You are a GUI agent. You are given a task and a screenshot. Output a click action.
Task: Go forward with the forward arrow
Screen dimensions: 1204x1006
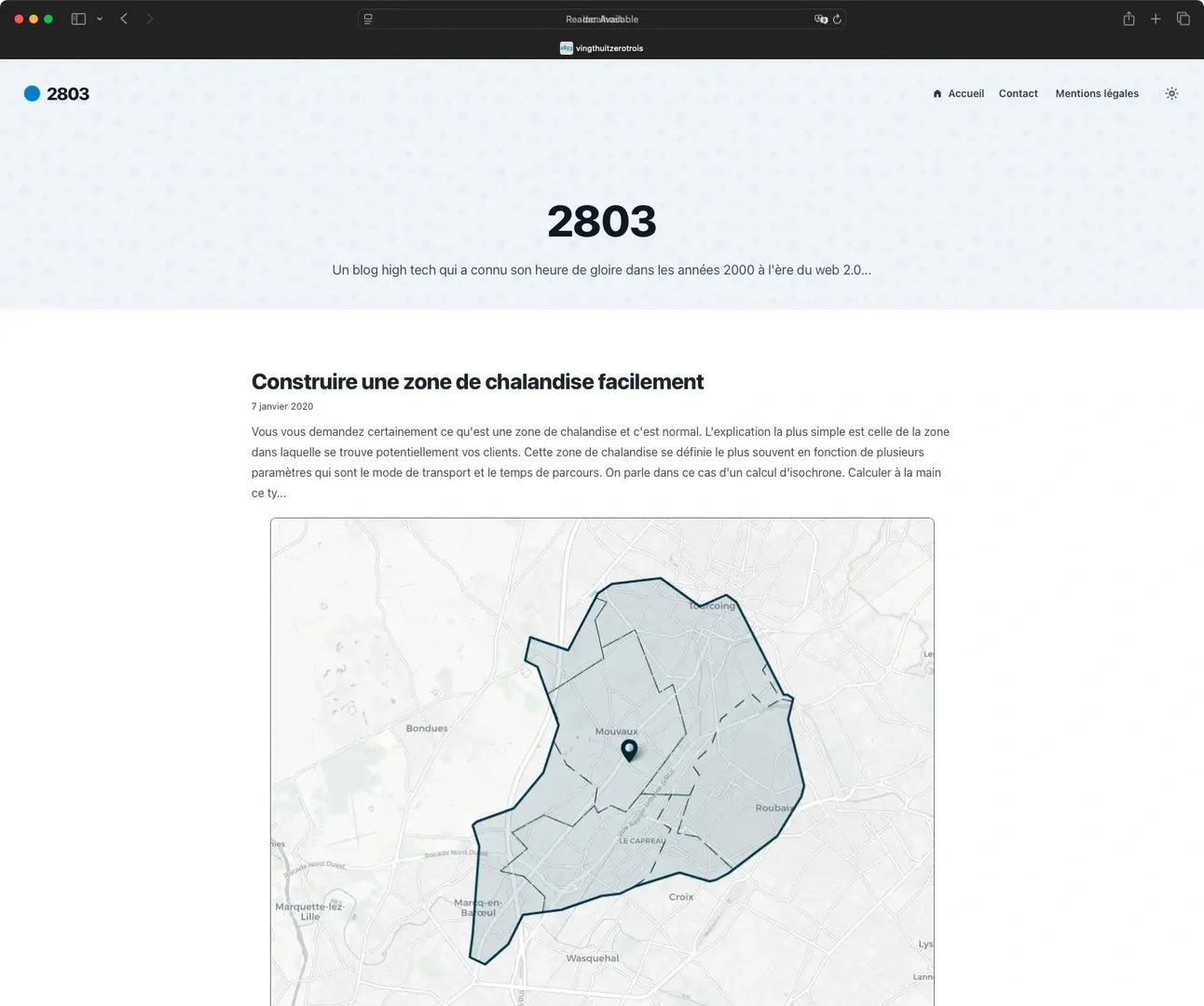(149, 19)
